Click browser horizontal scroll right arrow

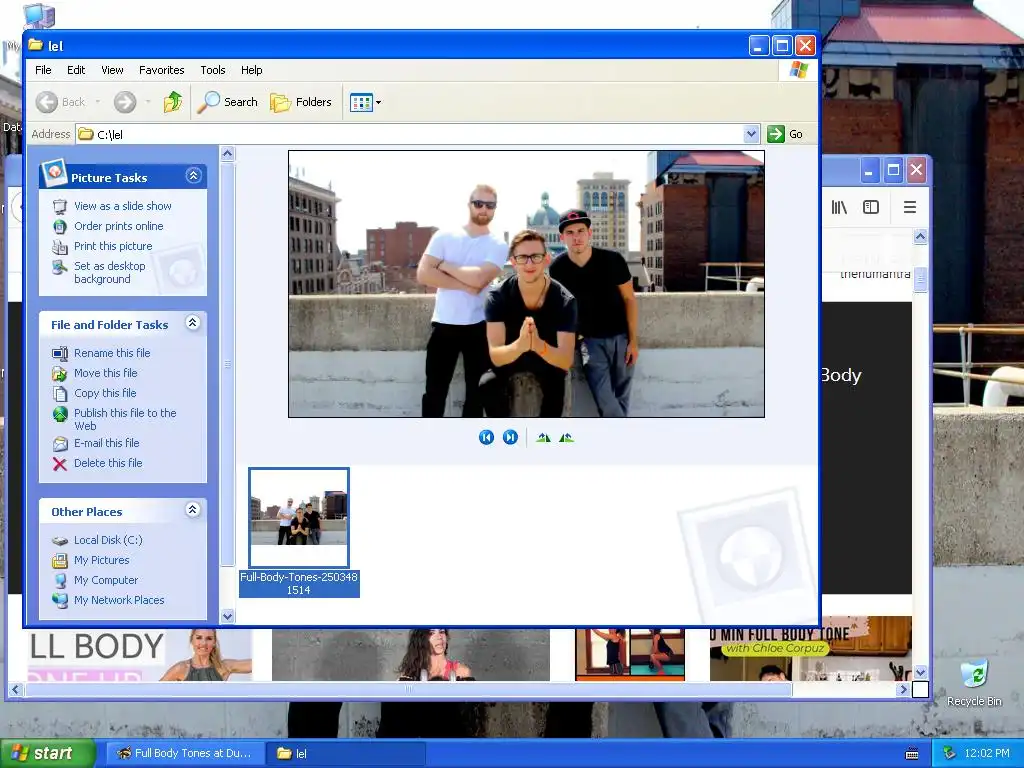[x=904, y=689]
